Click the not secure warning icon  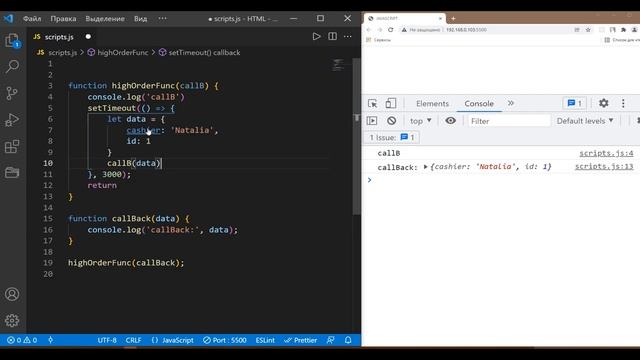point(404,30)
